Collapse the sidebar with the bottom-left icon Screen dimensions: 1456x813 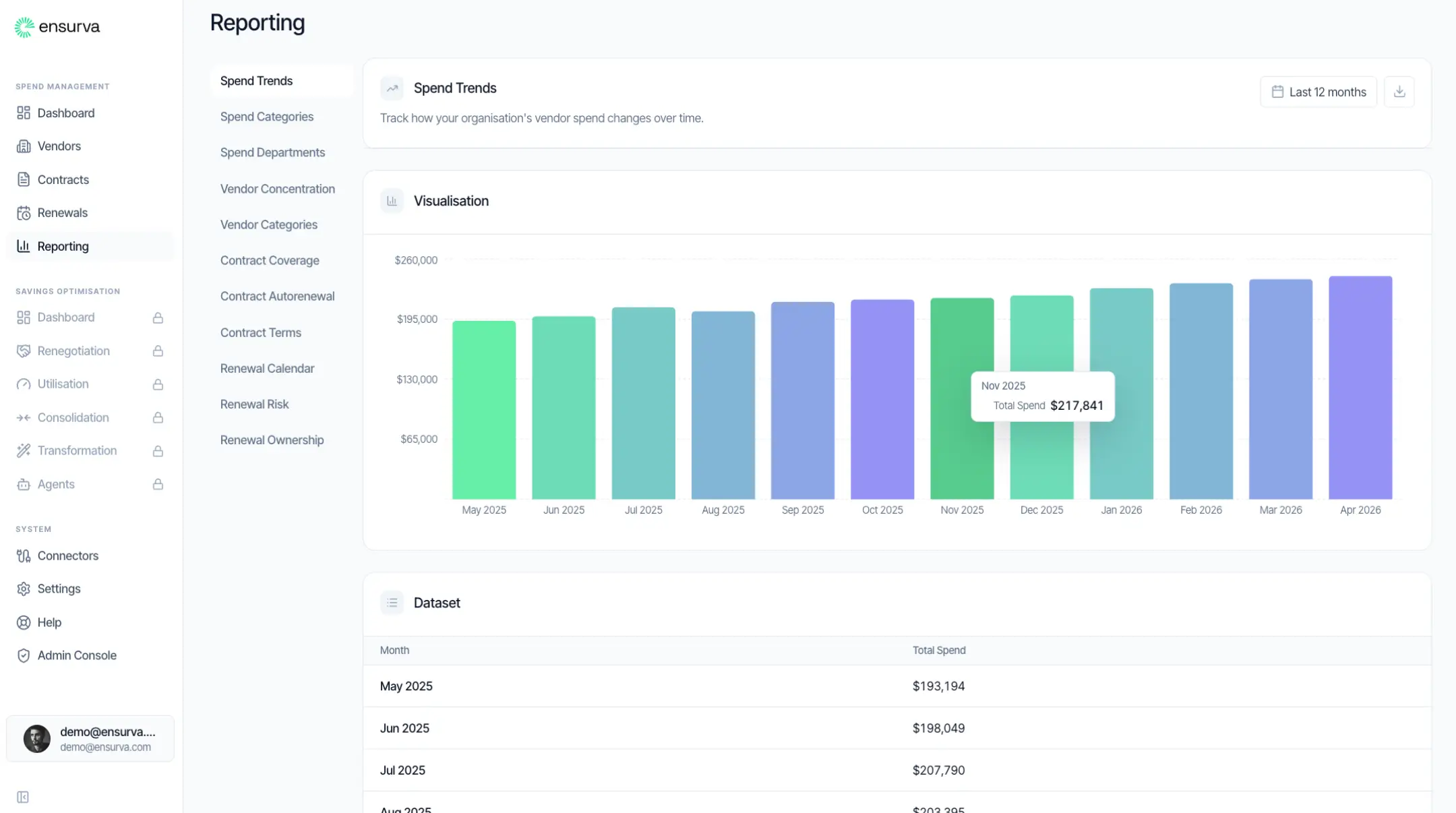[x=24, y=796]
